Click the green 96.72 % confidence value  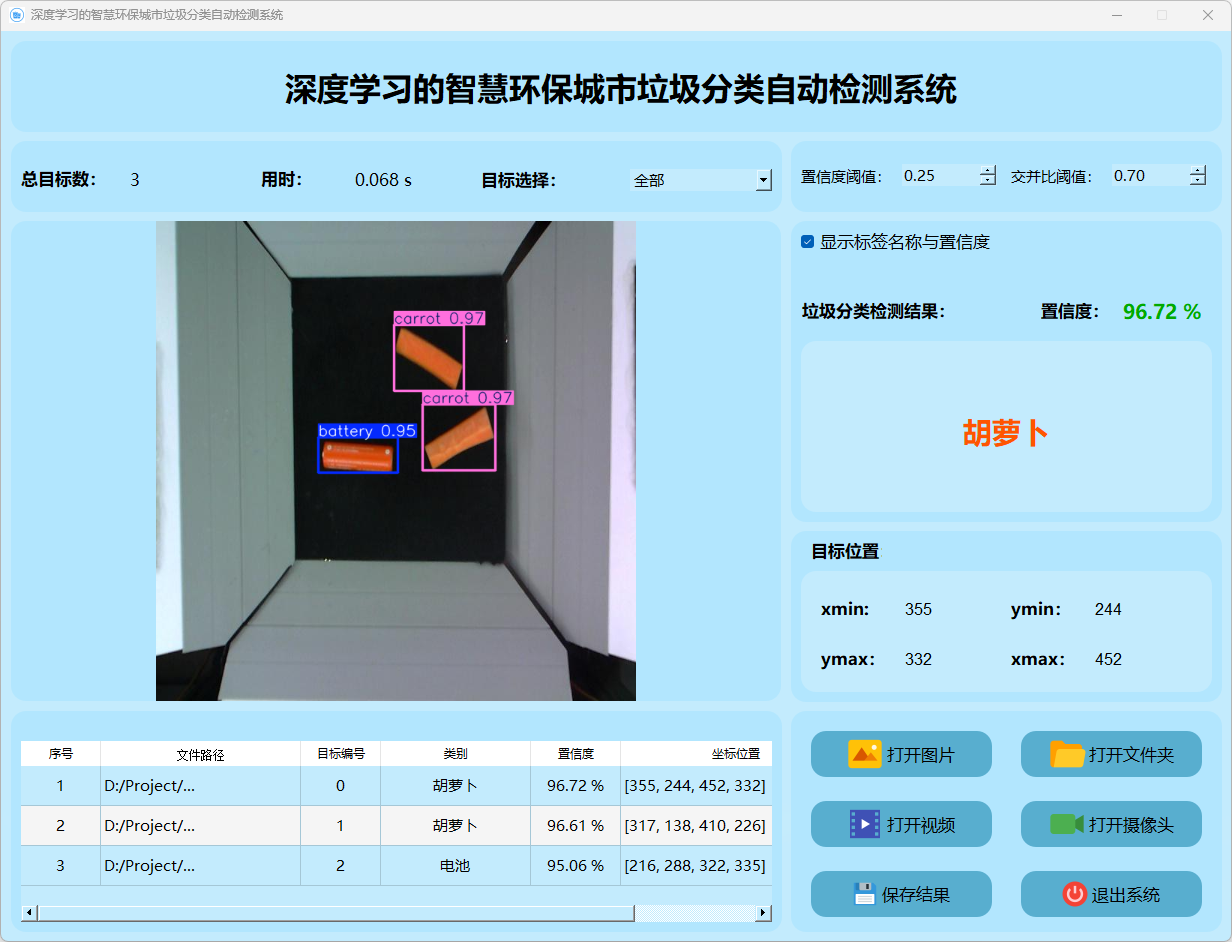(x=1162, y=312)
